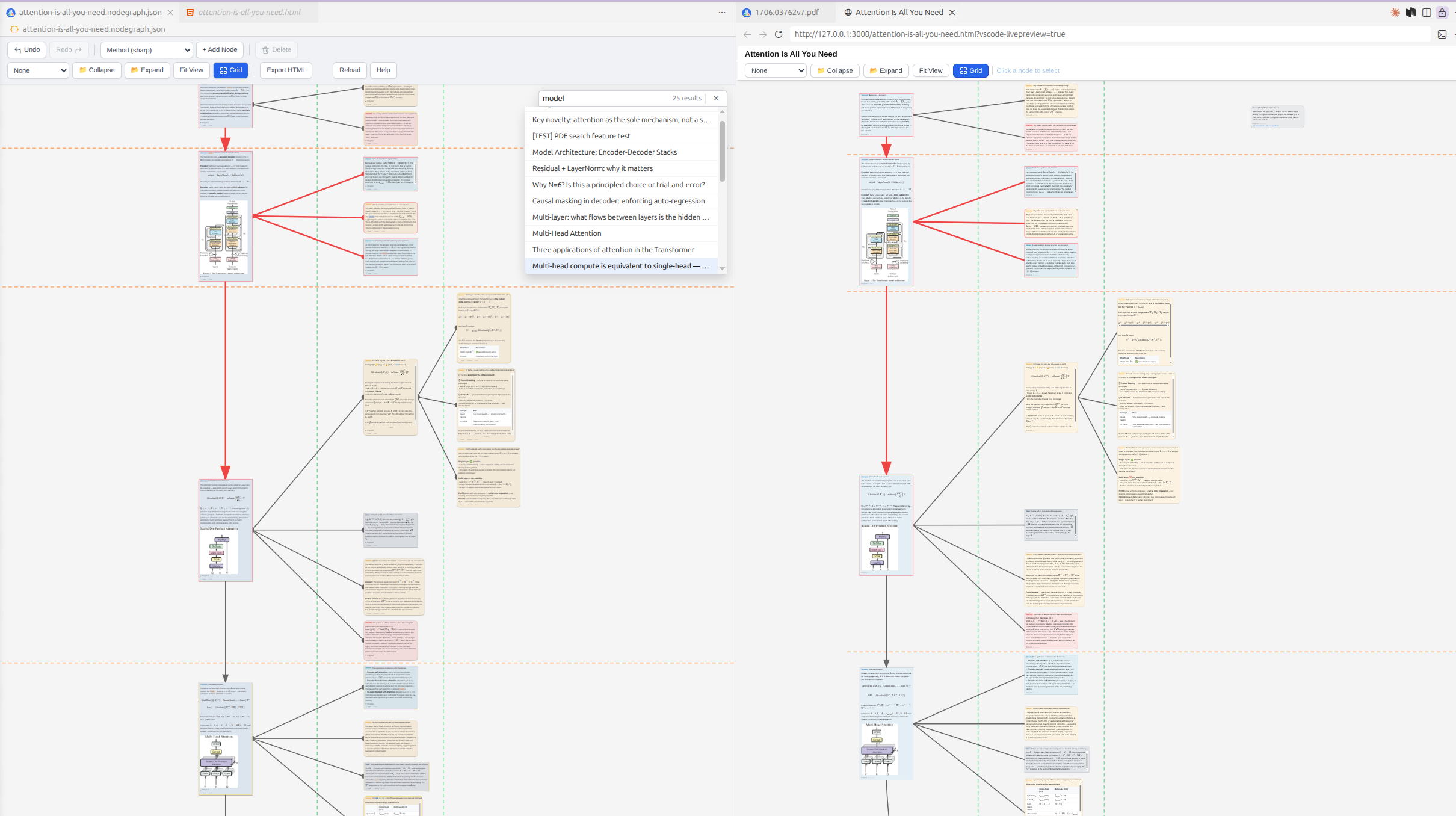This screenshot has width=1456, height=816.
Task: Click the Multi-Head Attention node in preview pane
Action: [x=886, y=723]
